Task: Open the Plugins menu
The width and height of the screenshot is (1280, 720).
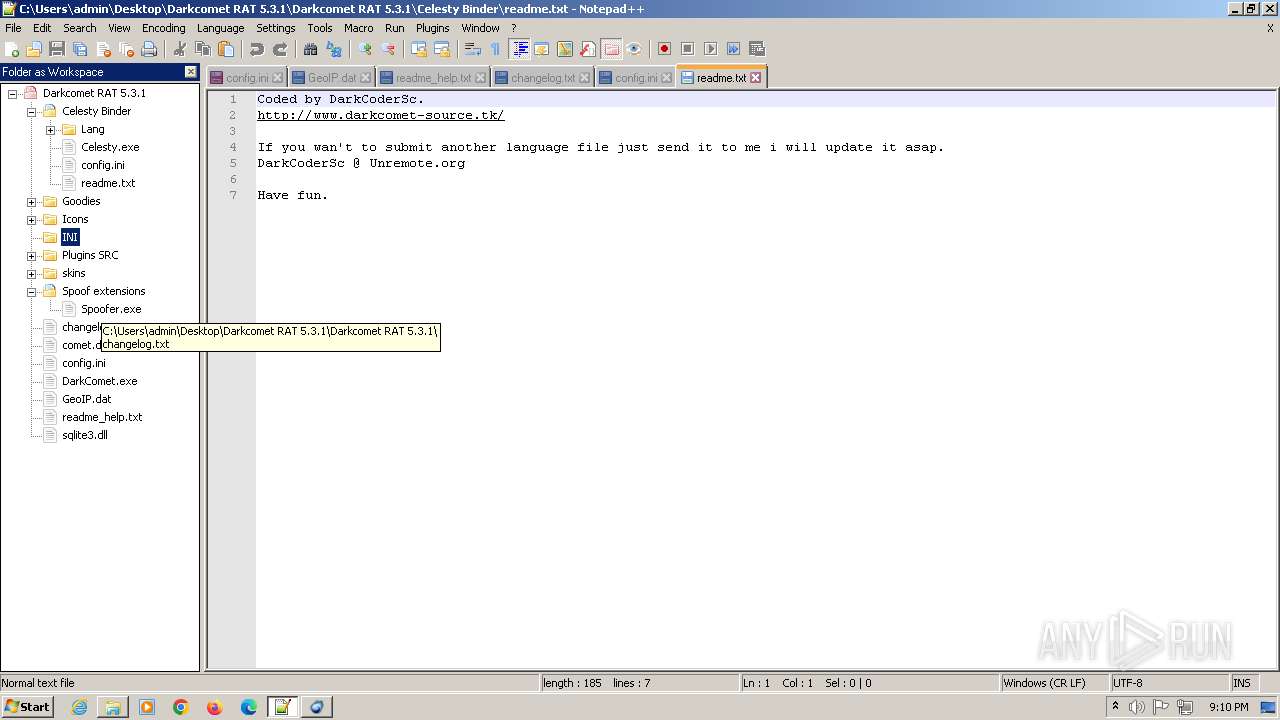Action: point(432,28)
